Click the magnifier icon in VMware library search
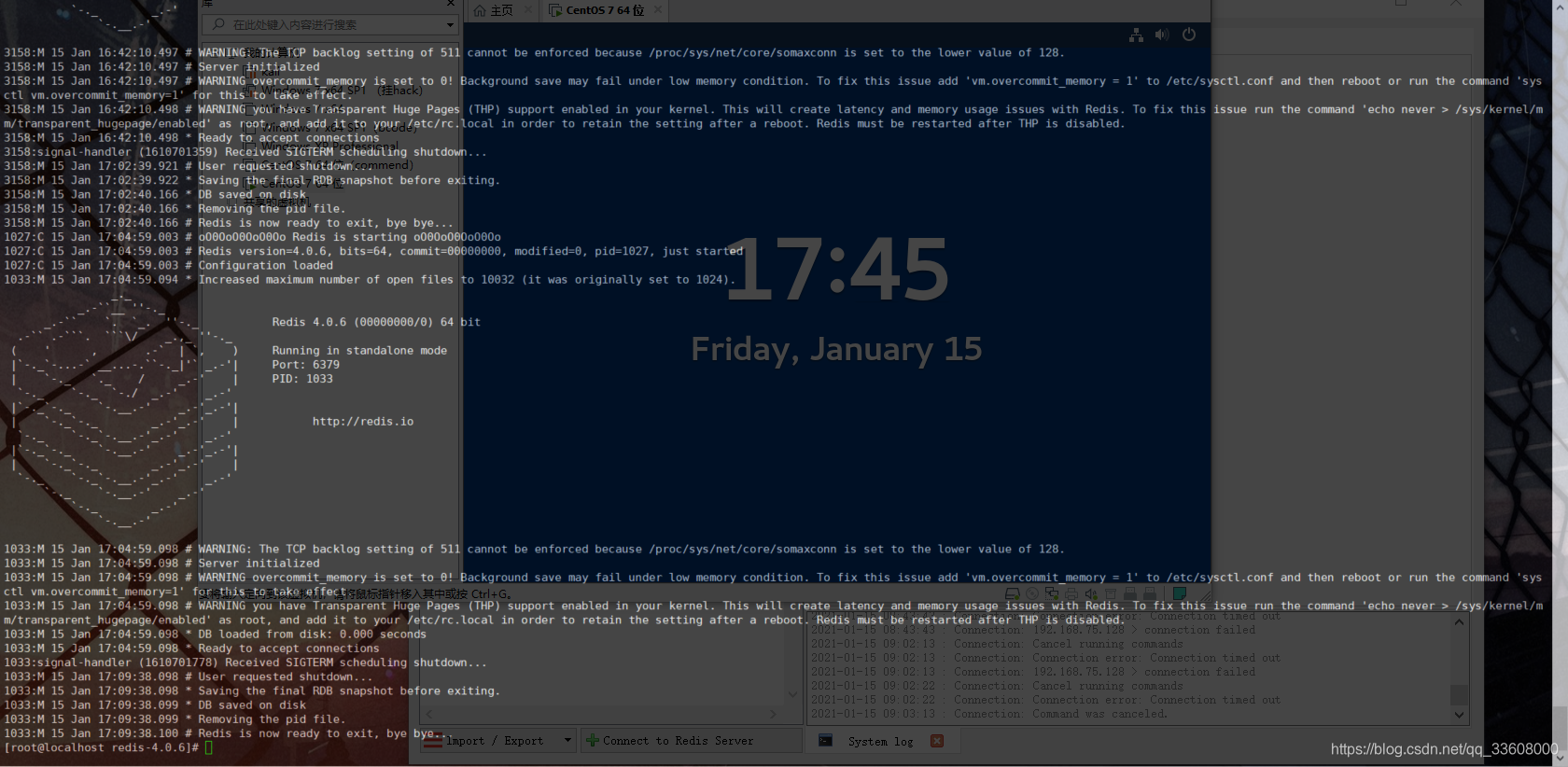This screenshot has width=1568, height=767. coord(218,24)
